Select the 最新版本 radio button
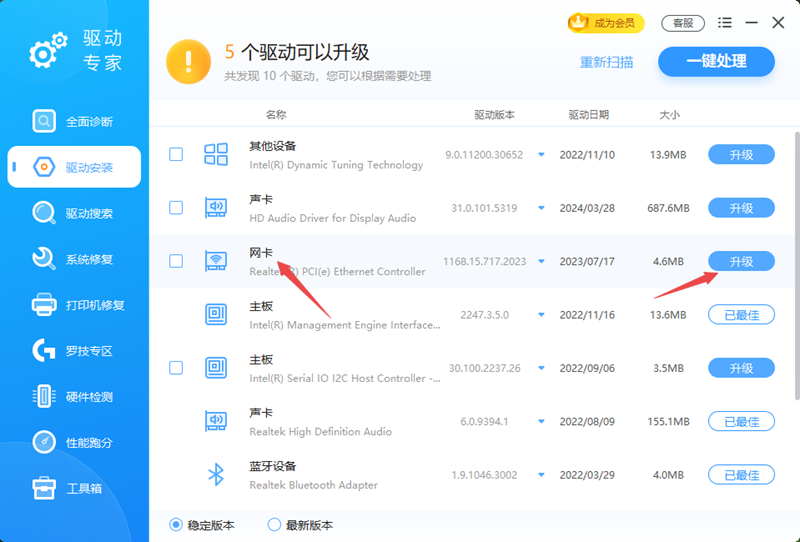The height and width of the screenshot is (542, 800). (x=274, y=525)
